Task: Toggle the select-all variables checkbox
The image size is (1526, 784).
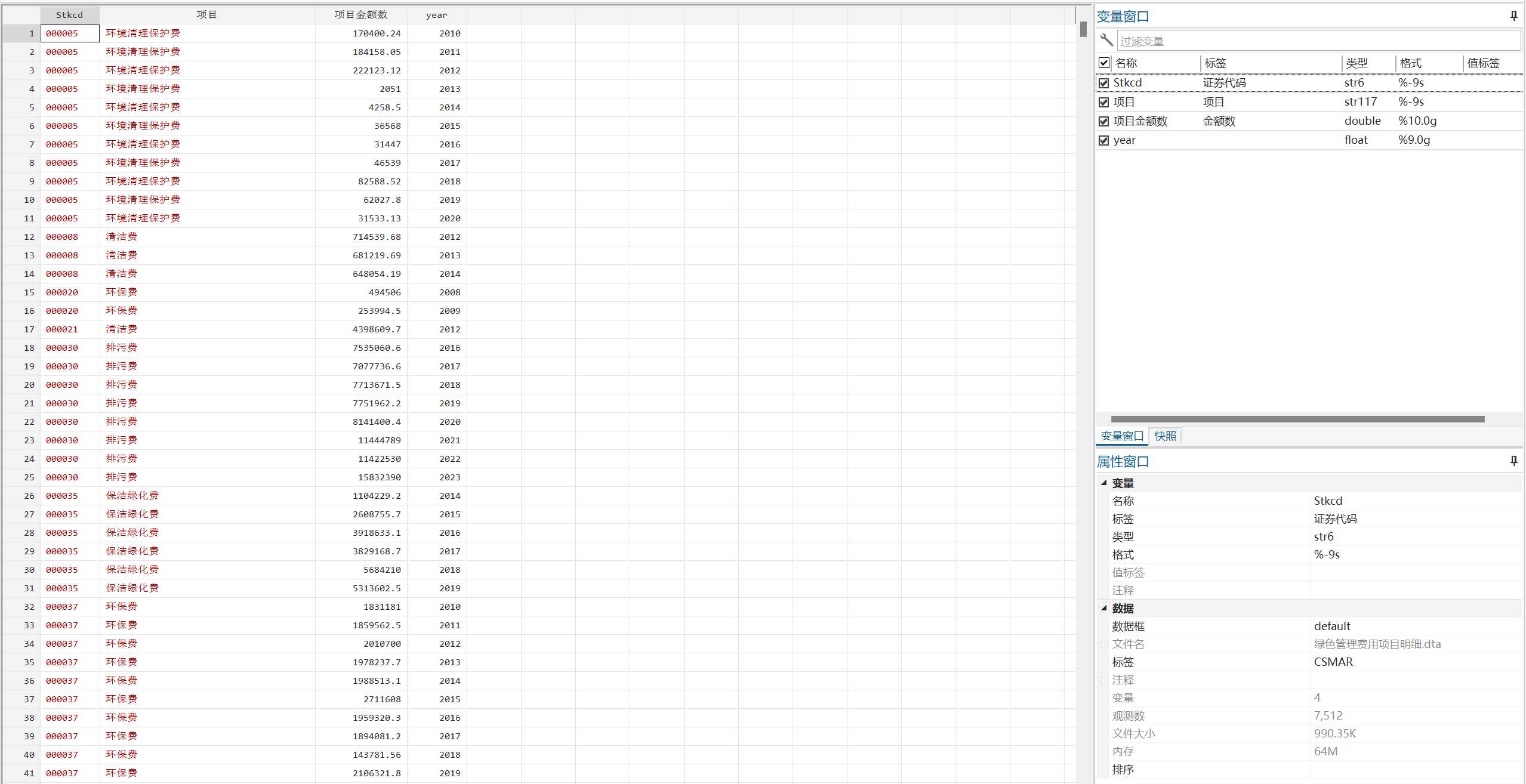Action: point(1103,63)
